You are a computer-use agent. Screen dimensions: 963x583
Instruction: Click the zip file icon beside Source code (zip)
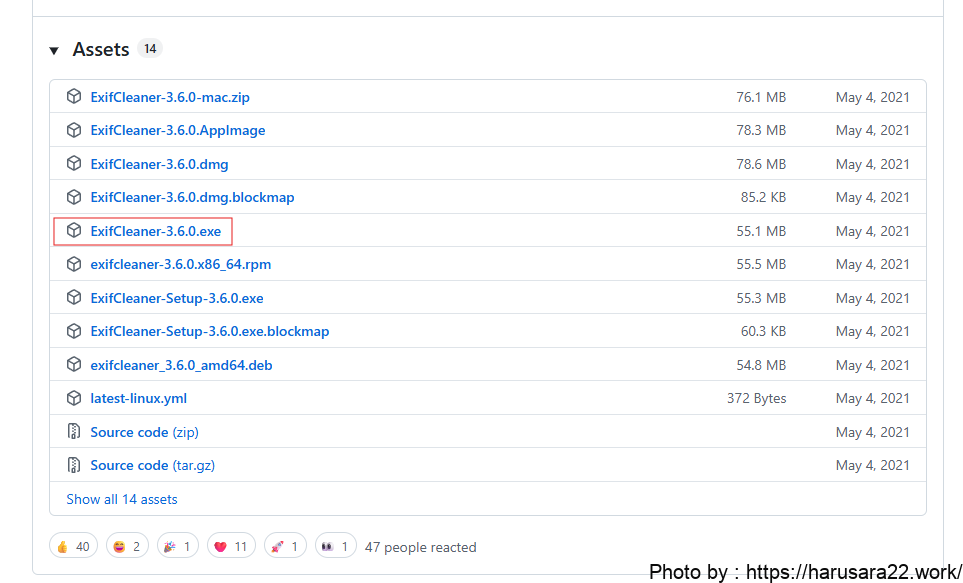coord(74,432)
